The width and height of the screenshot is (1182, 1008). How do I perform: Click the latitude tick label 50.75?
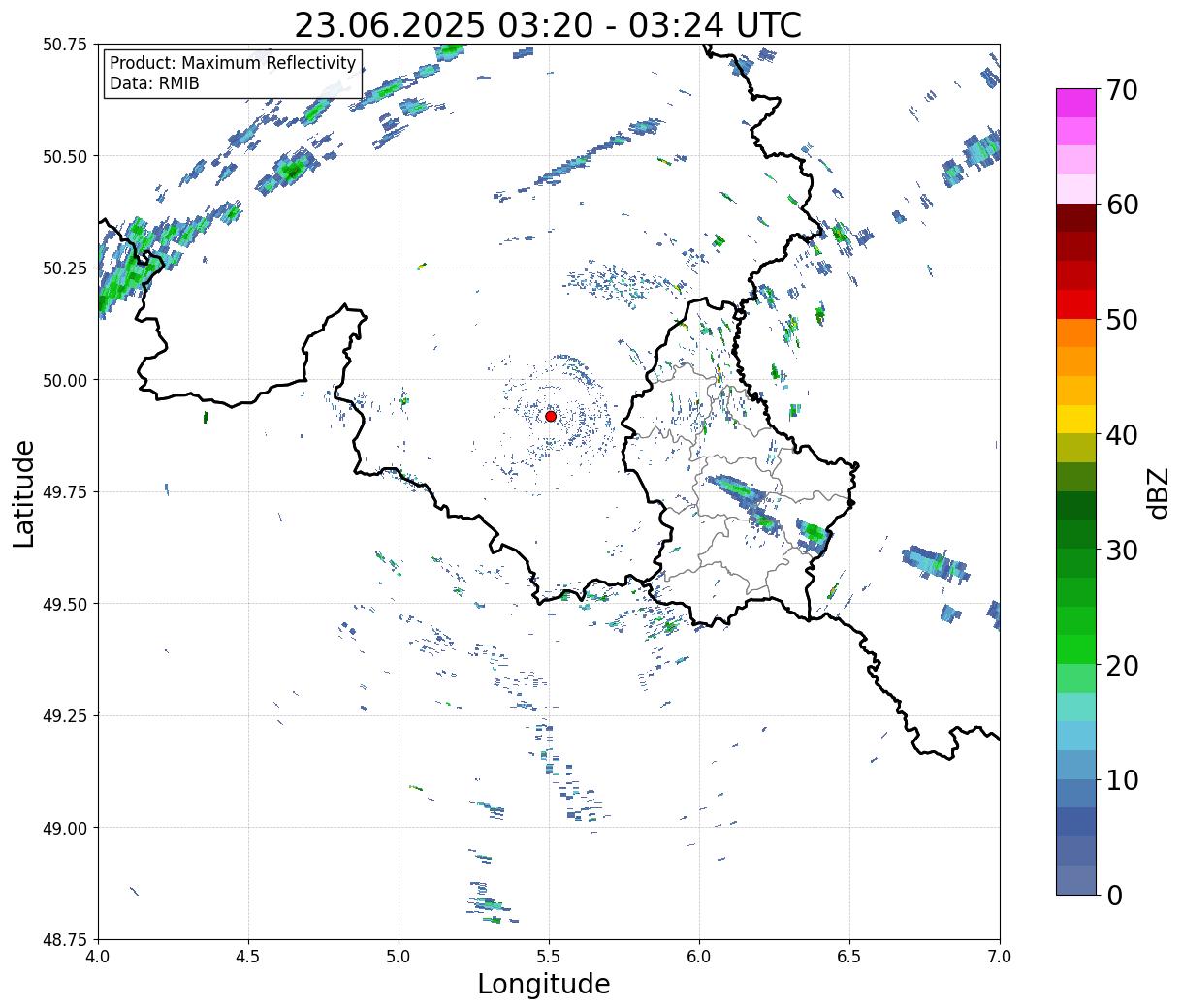64,45
